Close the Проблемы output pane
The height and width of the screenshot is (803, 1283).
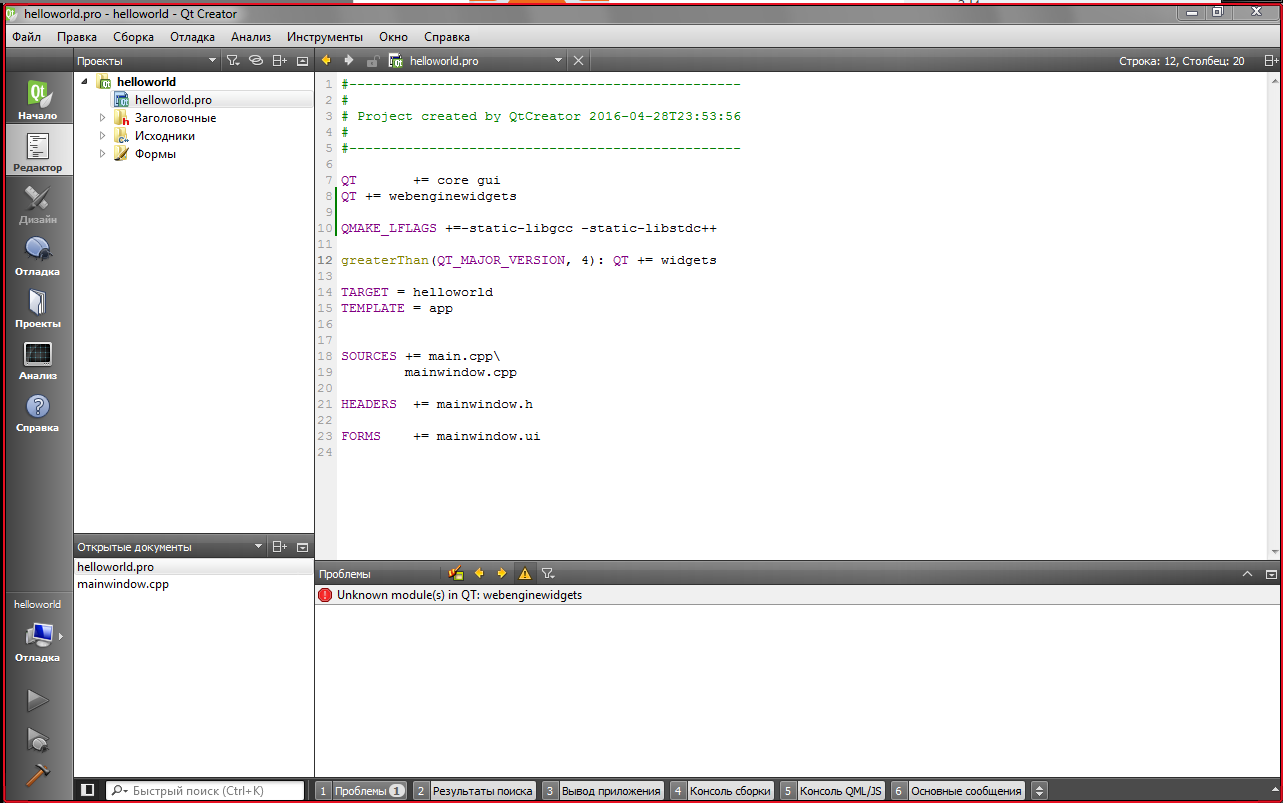(x=1271, y=574)
